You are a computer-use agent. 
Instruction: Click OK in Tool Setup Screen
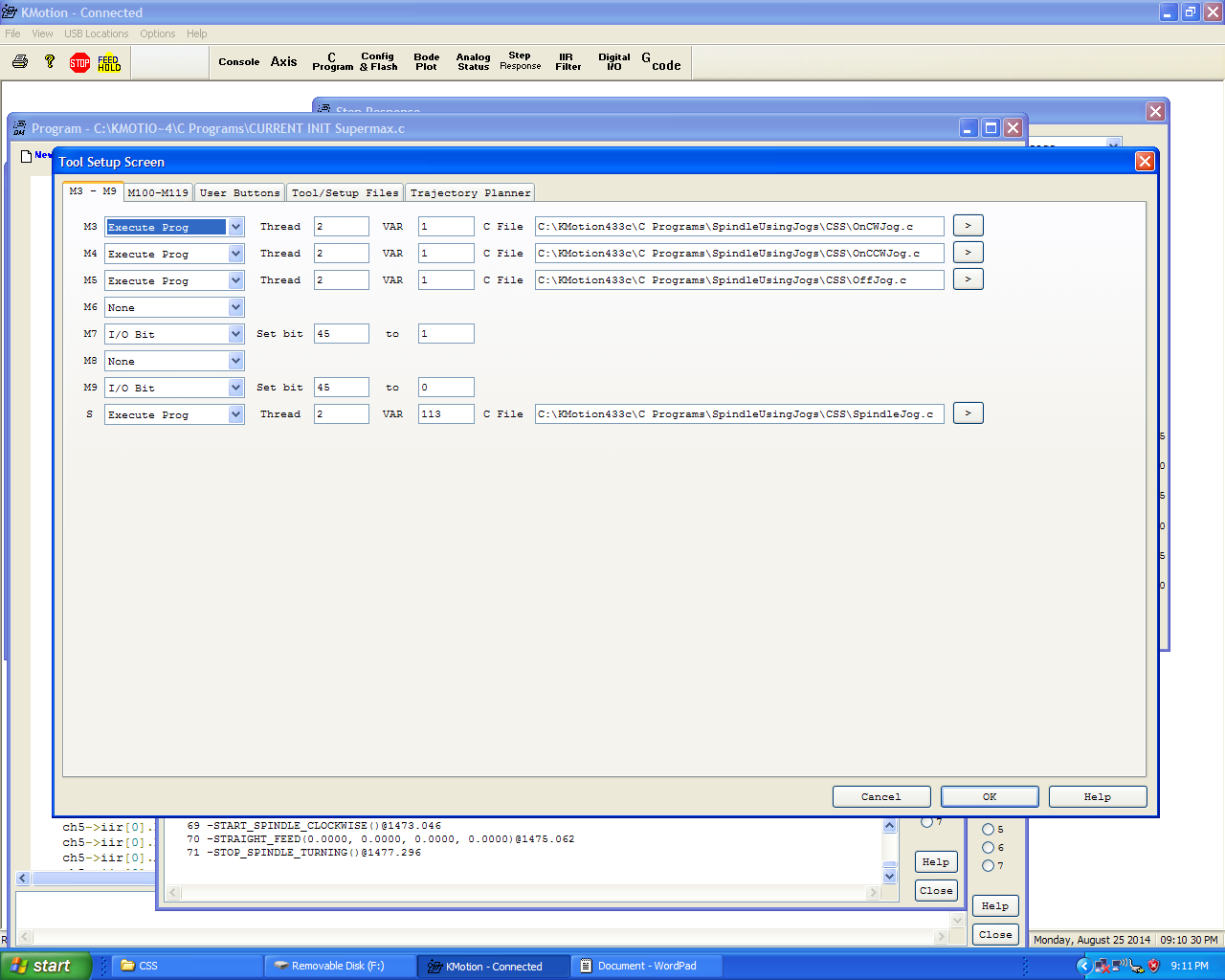pyautogui.click(x=990, y=796)
